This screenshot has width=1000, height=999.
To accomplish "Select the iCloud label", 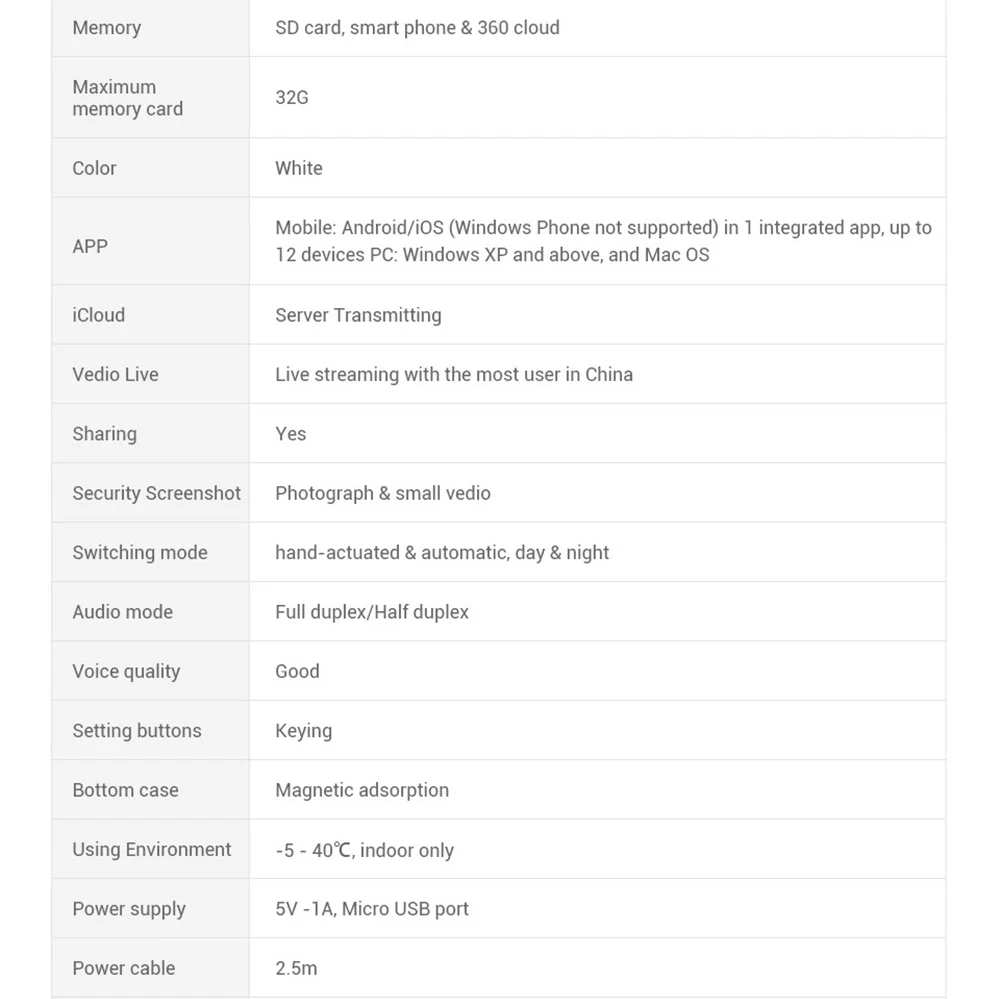I will (x=98, y=315).
